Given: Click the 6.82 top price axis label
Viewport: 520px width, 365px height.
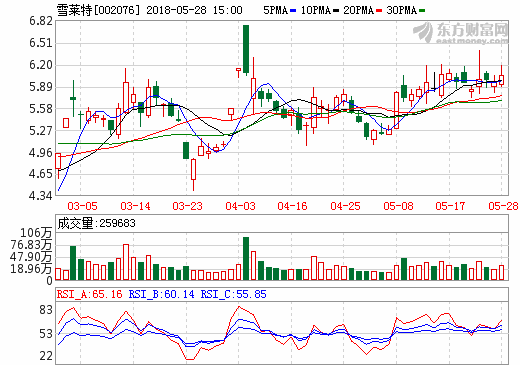Looking at the screenshot, I should point(41,21).
